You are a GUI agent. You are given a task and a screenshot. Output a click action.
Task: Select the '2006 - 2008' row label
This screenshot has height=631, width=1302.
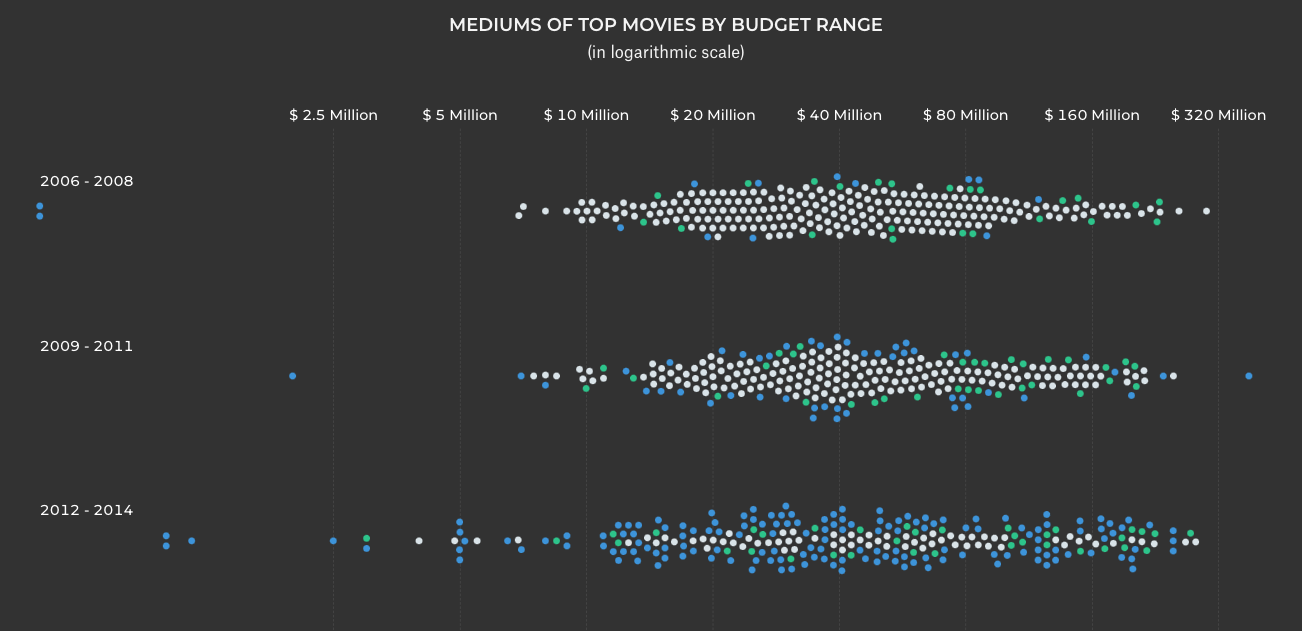tap(86, 181)
